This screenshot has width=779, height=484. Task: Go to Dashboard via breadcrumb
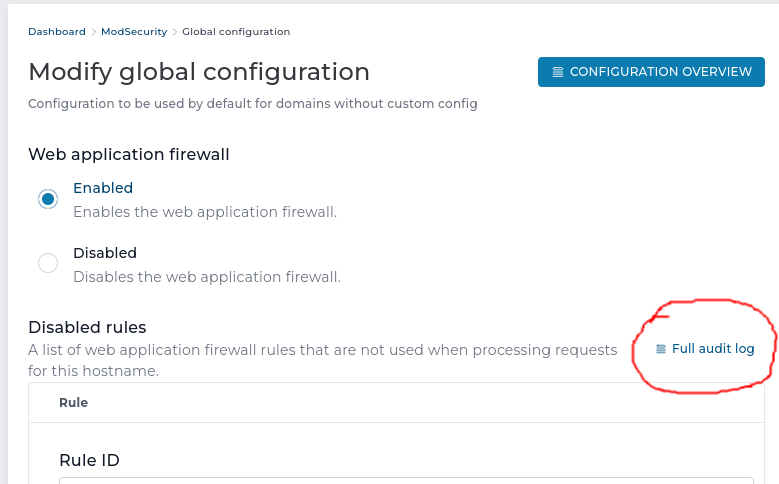pyautogui.click(x=57, y=32)
